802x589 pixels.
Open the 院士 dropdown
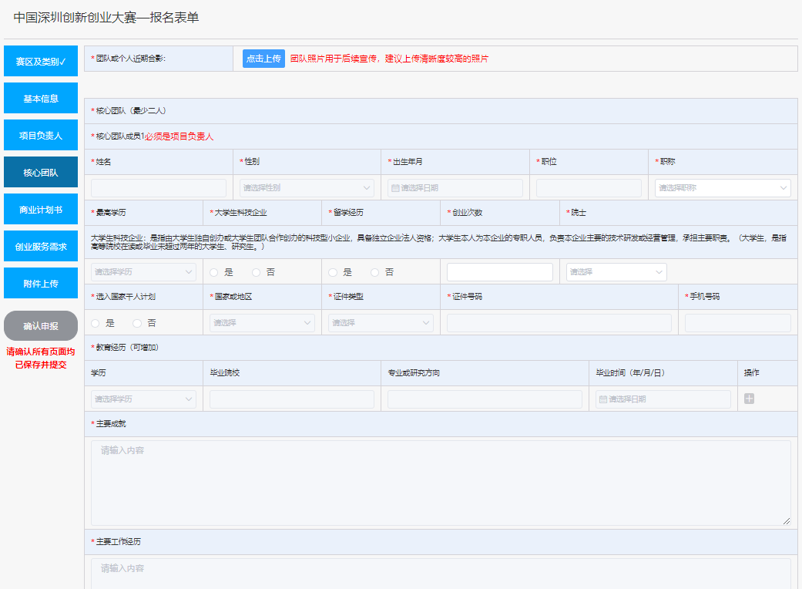(616, 272)
